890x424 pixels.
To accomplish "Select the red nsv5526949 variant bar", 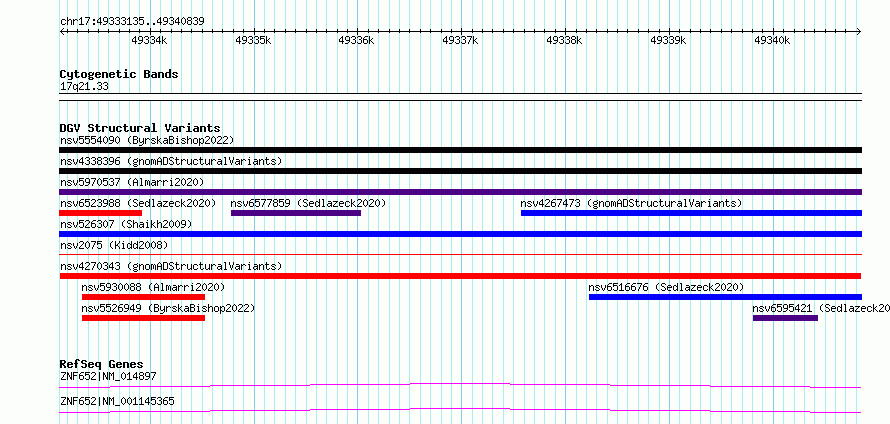I will 144,318.
